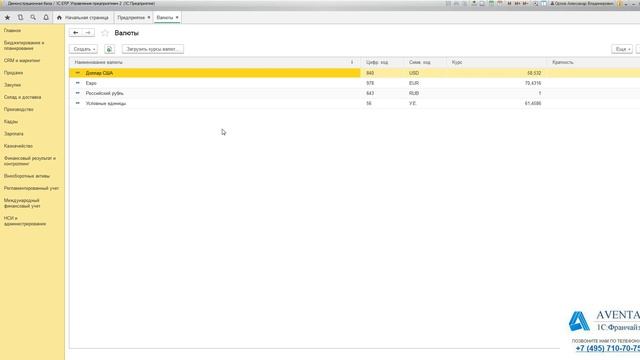640x360 pixels.
Task: Click the row icon beside Условные единицы
Action: [78, 103]
